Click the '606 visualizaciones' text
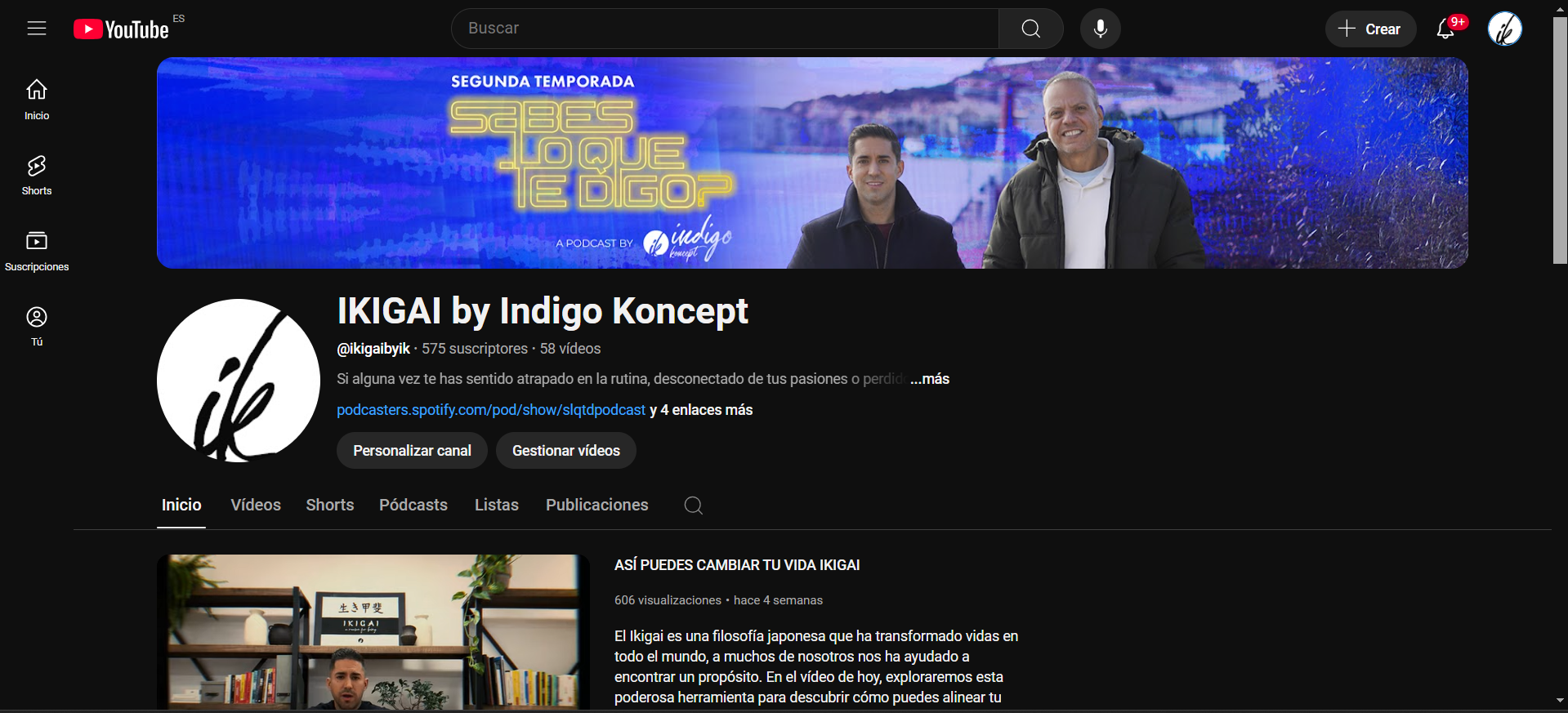The width and height of the screenshot is (1568, 713). pyautogui.click(x=668, y=600)
